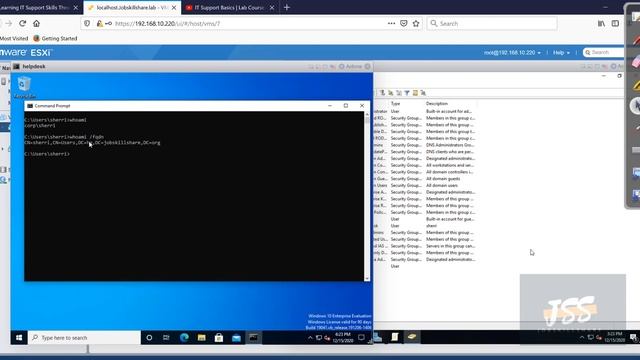
Task: Show hidden tray icons in helpdesk VM
Action: pos(310,338)
